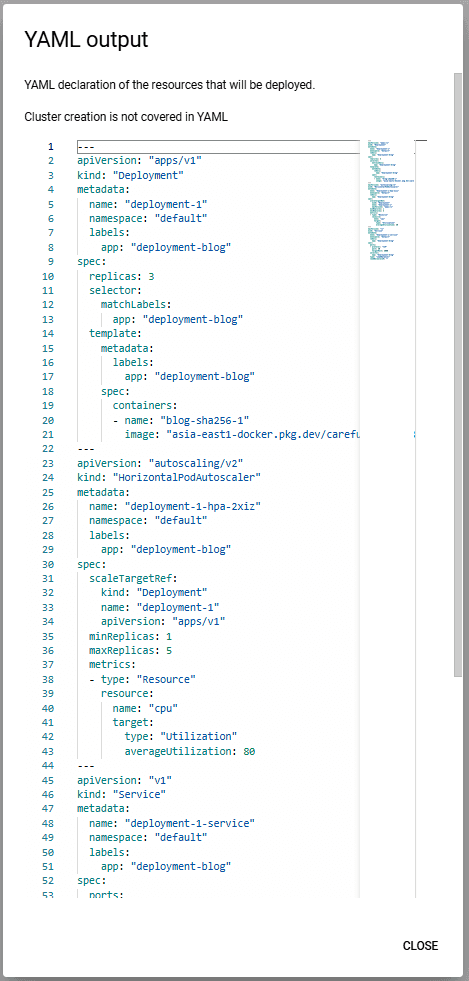Click 'apiVersion: "autoscaling/v2"' line
Image resolution: width=469 pixels, height=981 pixels.
[160, 464]
